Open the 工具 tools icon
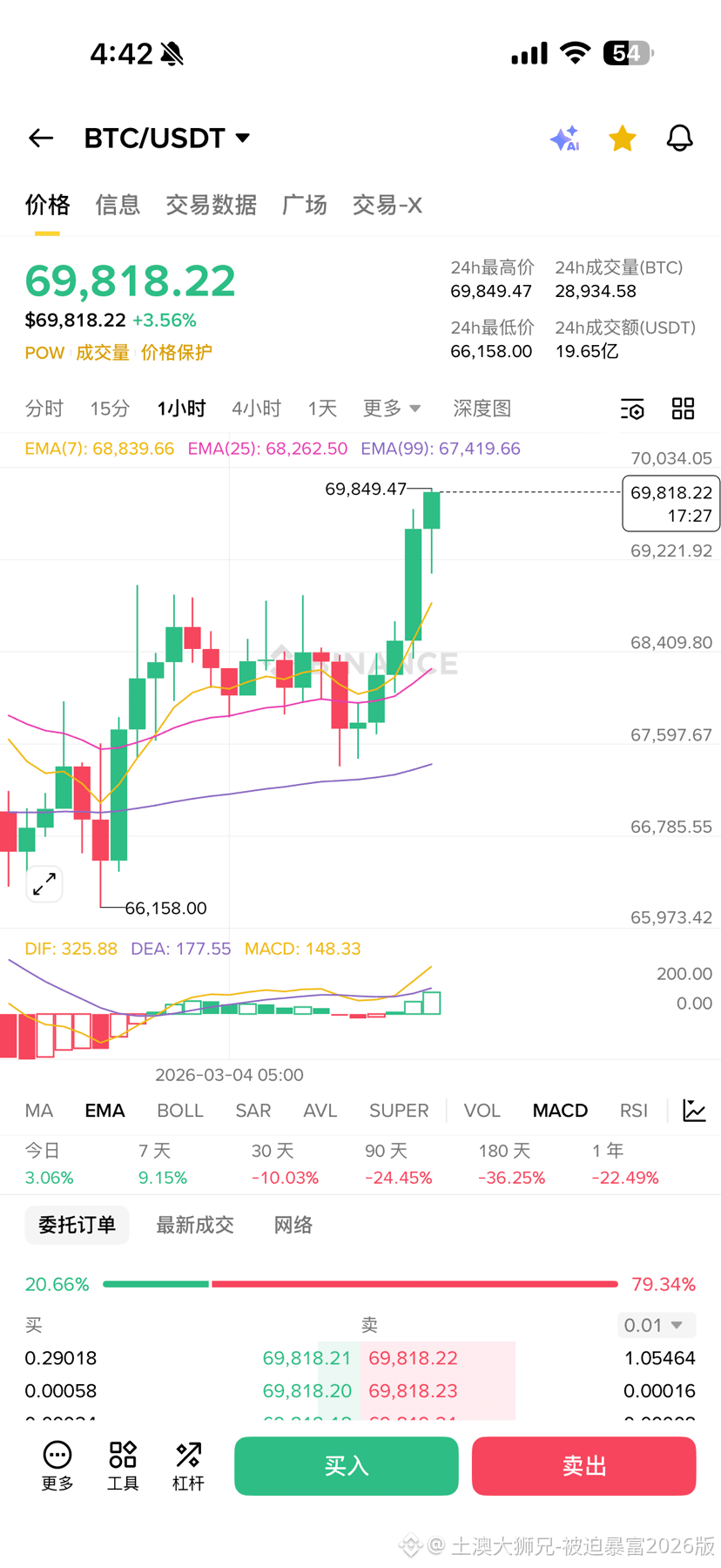Screen dimensions: 721x1568 [x=123, y=1466]
